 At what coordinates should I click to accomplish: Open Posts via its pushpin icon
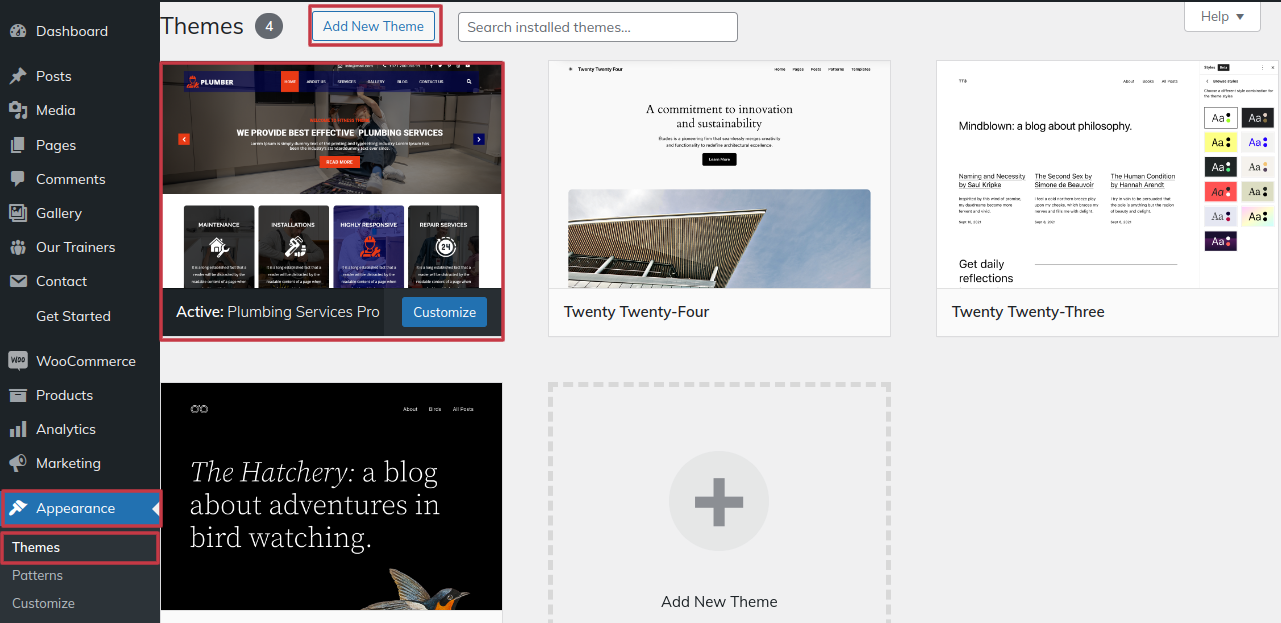tap(17, 76)
